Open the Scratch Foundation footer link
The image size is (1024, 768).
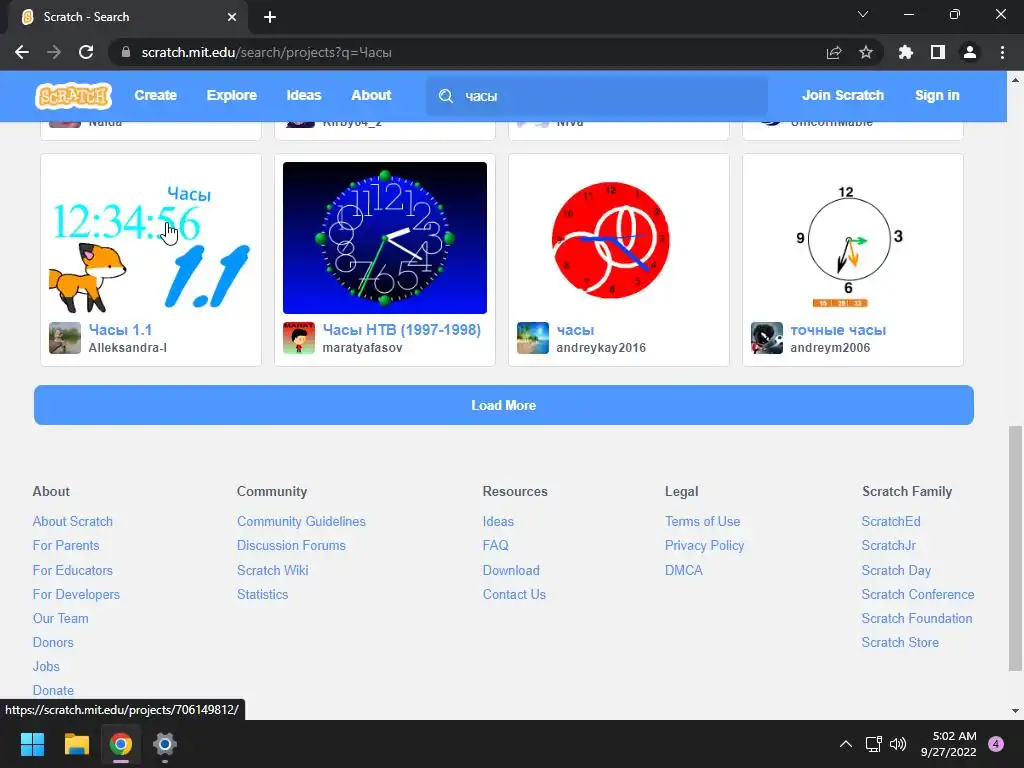tap(916, 618)
